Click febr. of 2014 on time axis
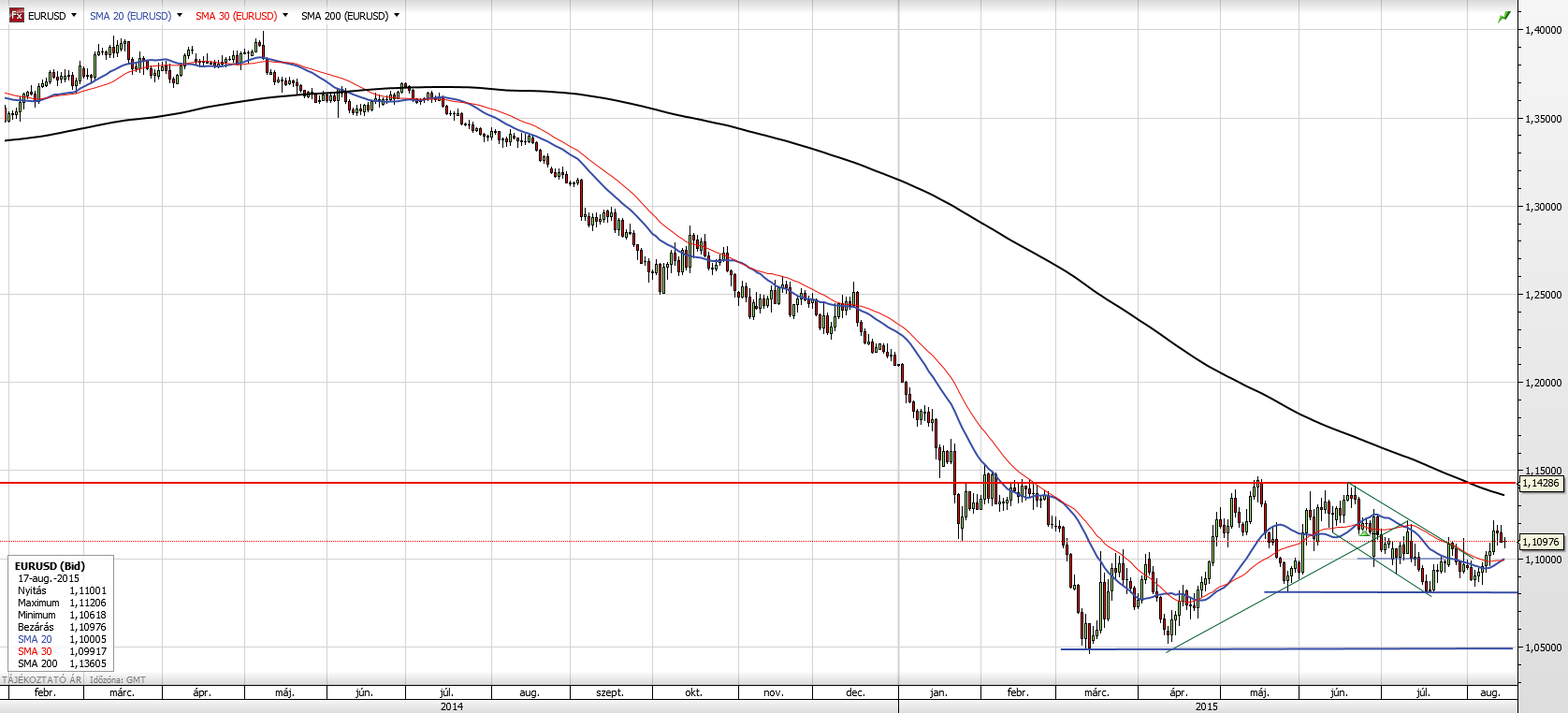This screenshot has width=1568, height=713. tap(45, 692)
